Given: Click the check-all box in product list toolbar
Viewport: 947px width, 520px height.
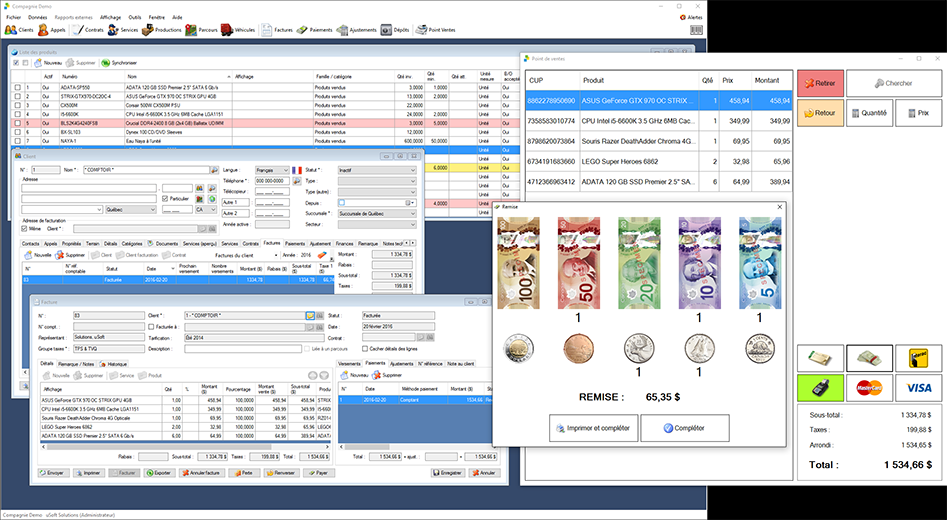Looking at the screenshot, I should (16, 63).
